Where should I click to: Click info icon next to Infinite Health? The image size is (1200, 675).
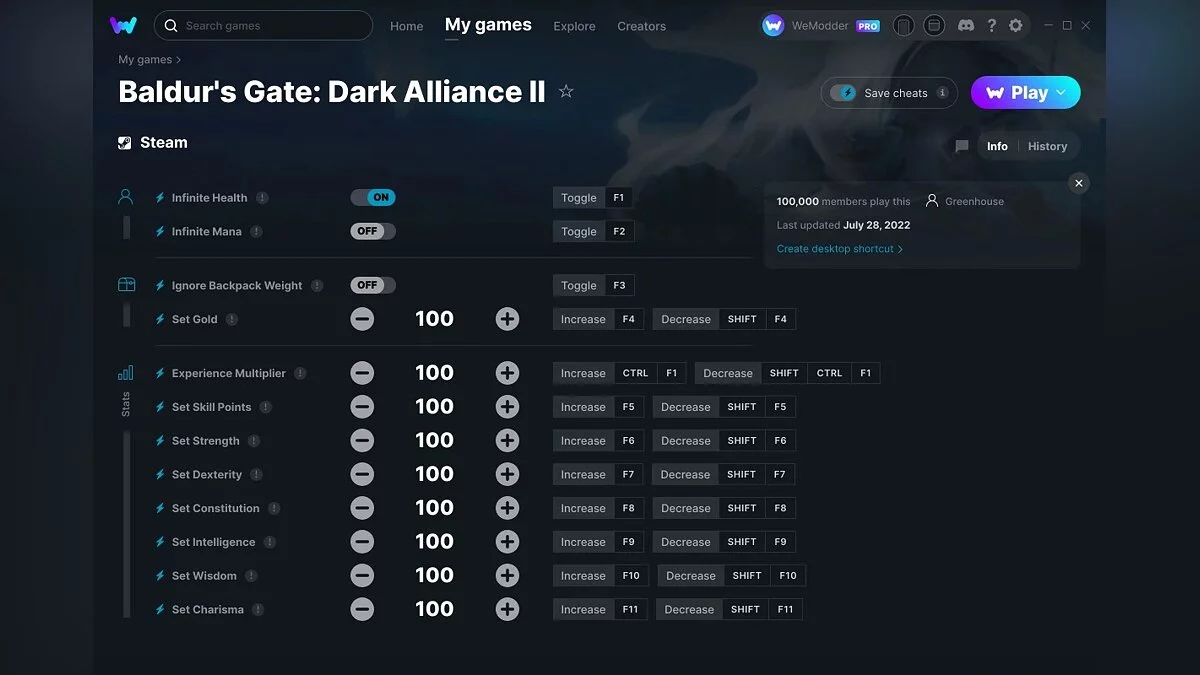[x=262, y=198]
